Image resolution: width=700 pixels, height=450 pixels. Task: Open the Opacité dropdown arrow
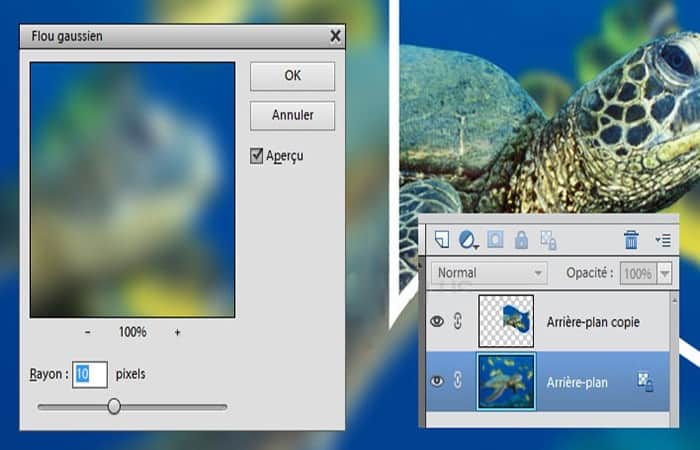664,273
